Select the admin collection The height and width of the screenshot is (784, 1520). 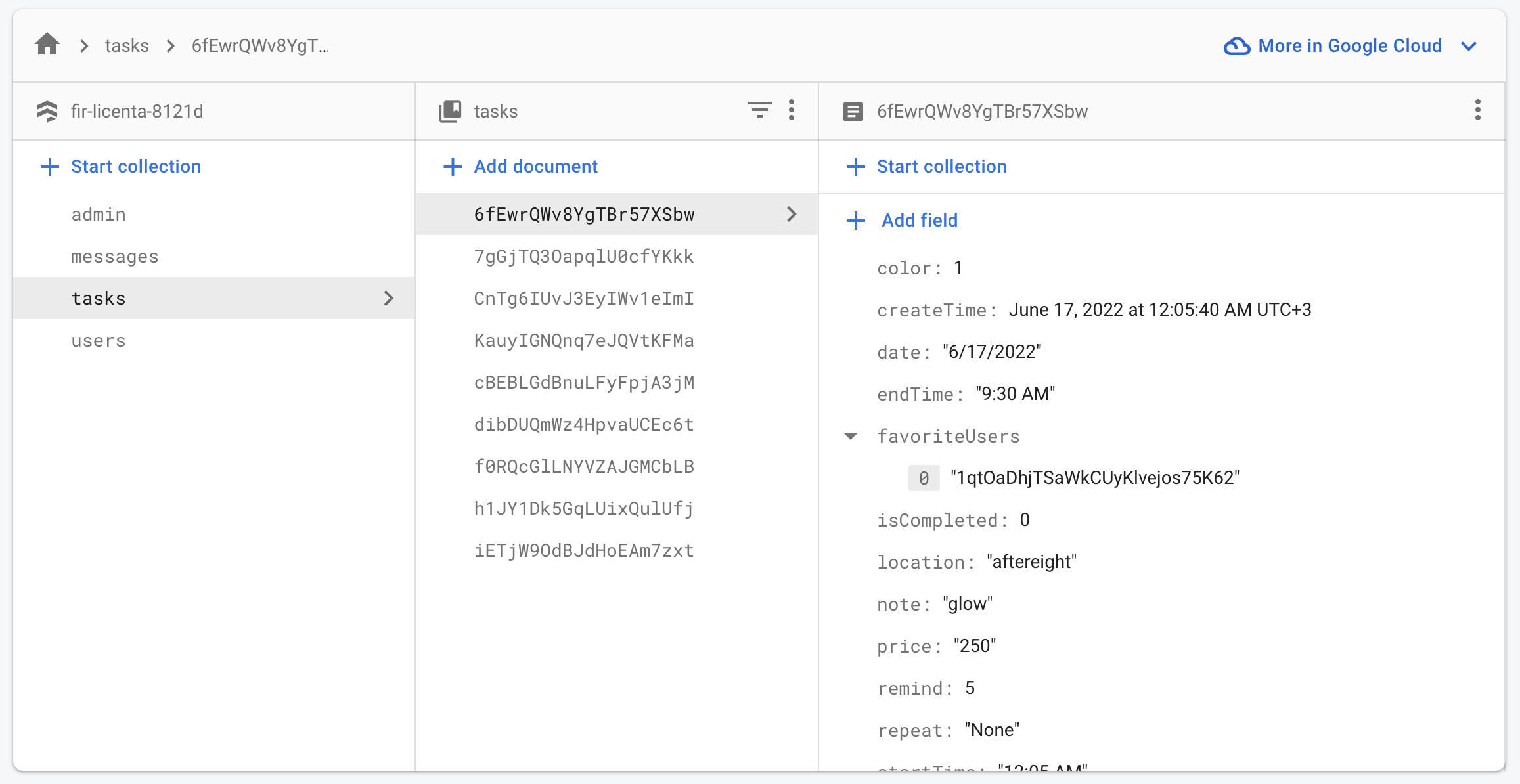(x=99, y=215)
